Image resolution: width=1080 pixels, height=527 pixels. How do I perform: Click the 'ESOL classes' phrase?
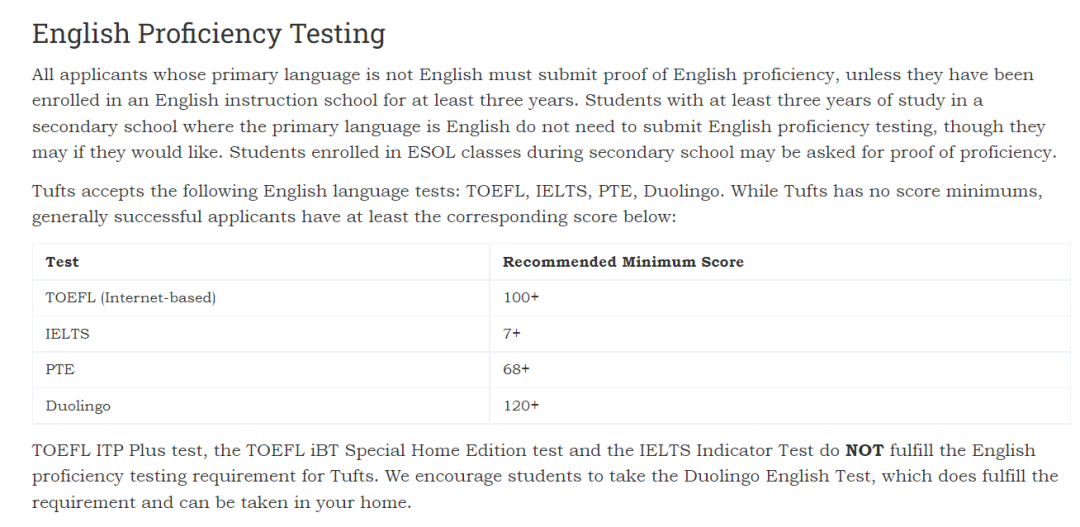click(x=464, y=153)
